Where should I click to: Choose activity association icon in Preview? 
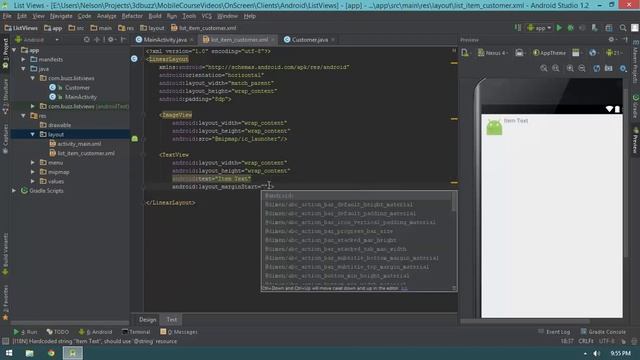click(576, 53)
